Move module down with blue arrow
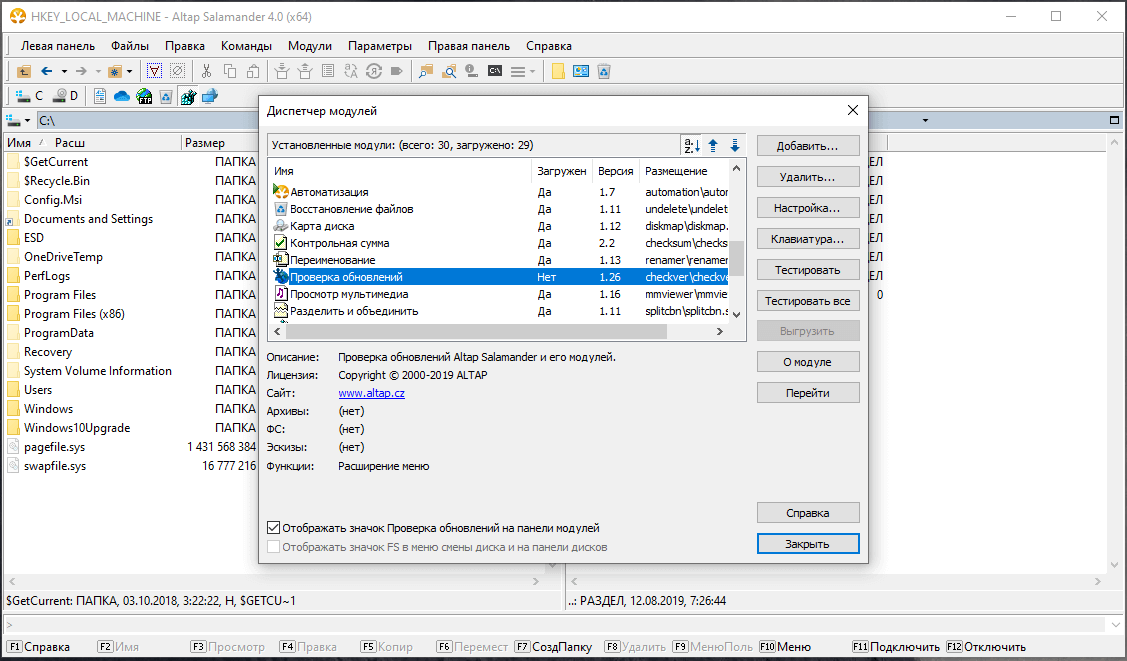 pyautogui.click(x=735, y=145)
